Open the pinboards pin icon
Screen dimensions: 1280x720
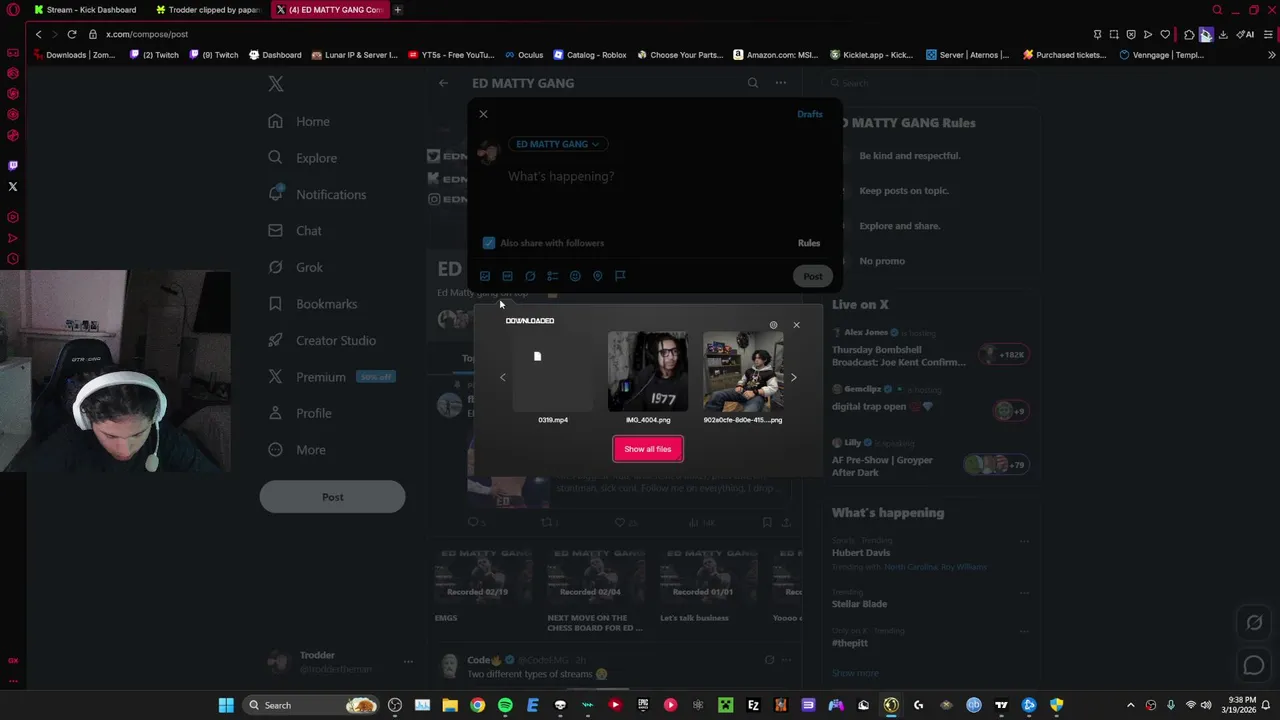[1097, 34]
